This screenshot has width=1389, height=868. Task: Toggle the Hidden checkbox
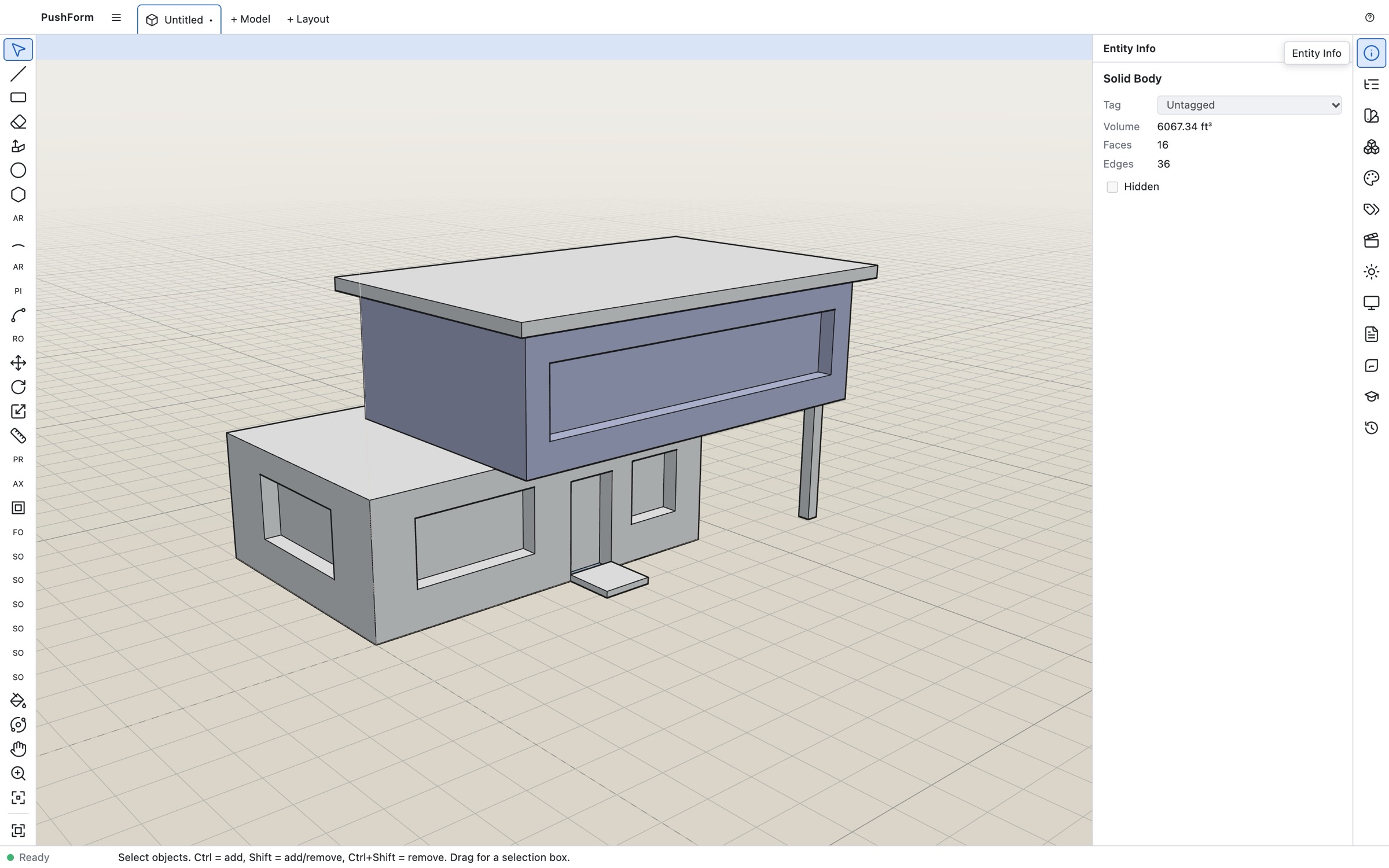(x=1112, y=187)
